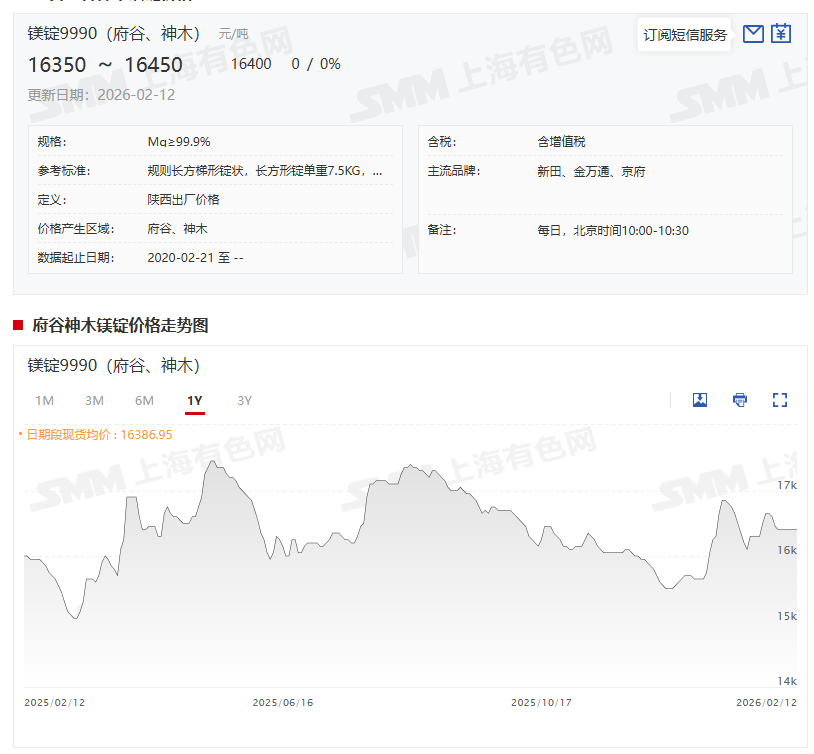Click the 2025/06/16 date axis label
This screenshot has width=814, height=754.
[282, 703]
